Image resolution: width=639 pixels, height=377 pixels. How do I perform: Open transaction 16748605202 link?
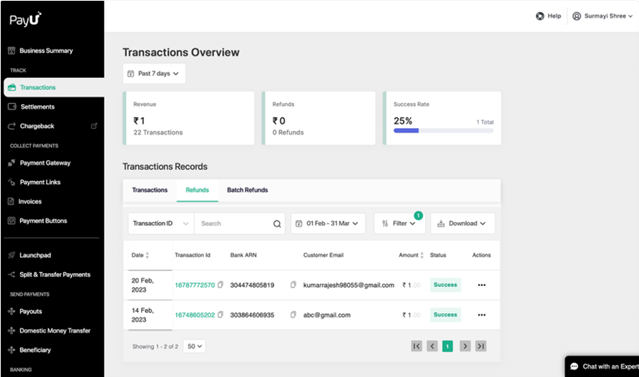tap(195, 315)
